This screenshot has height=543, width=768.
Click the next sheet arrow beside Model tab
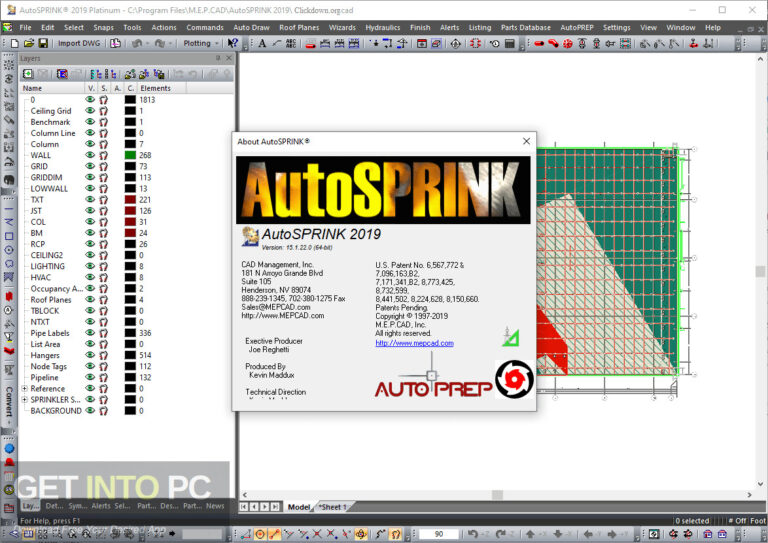click(x=265, y=507)
